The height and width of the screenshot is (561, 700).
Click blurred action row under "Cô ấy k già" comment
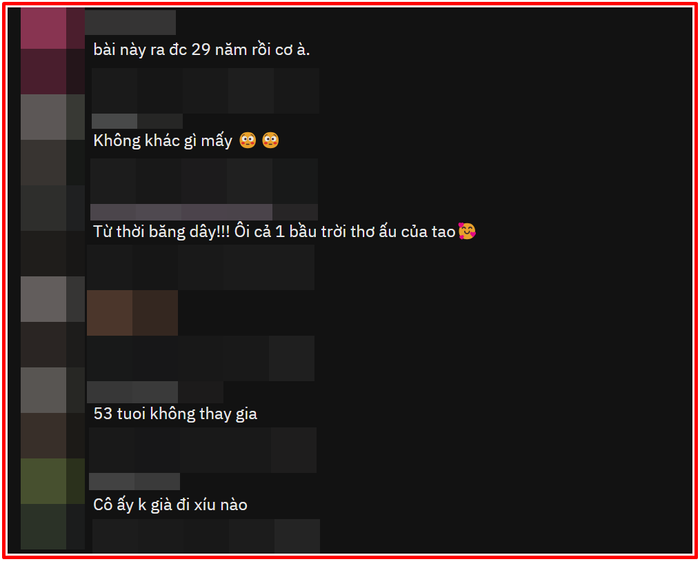(206, 536)
